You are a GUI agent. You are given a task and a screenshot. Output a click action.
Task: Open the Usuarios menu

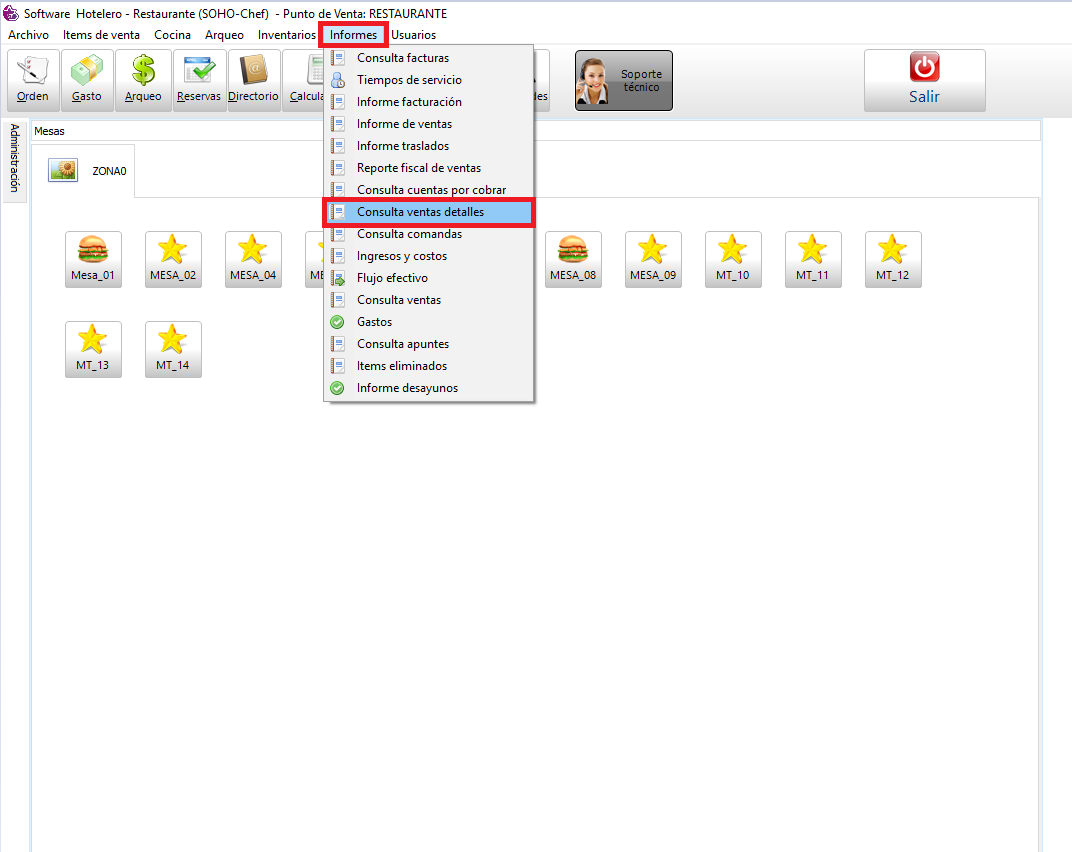point(413,35)
